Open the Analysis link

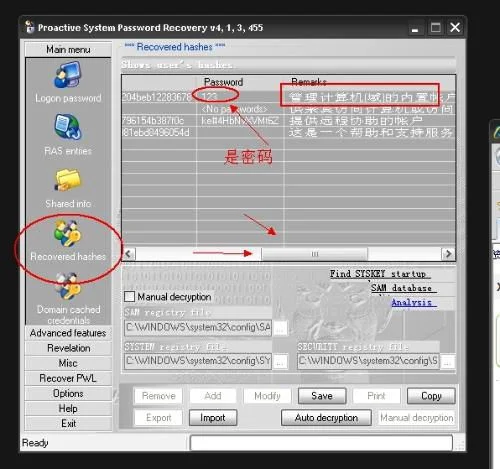[414, 303]
